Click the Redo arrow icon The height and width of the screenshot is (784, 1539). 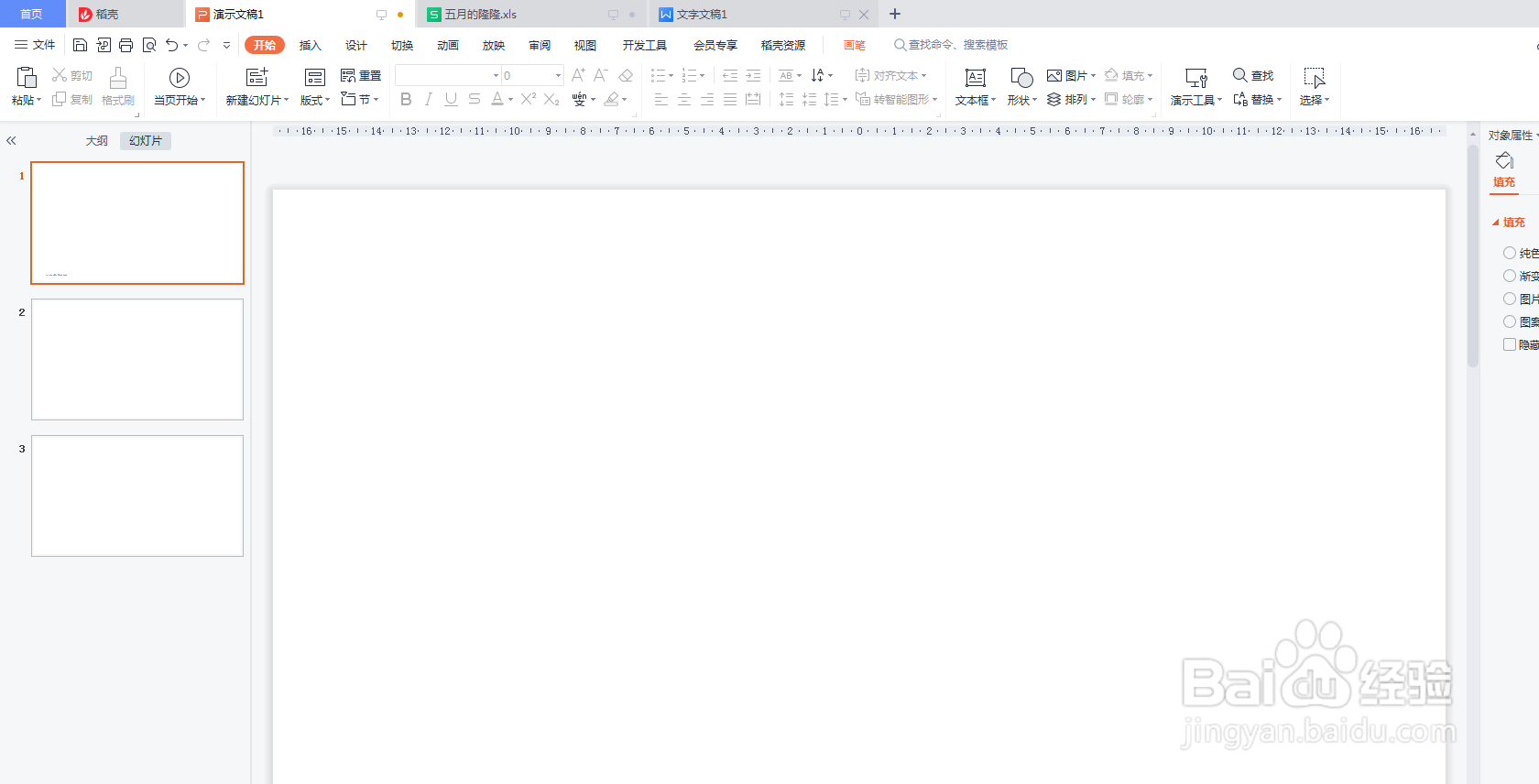click(203, 45)
